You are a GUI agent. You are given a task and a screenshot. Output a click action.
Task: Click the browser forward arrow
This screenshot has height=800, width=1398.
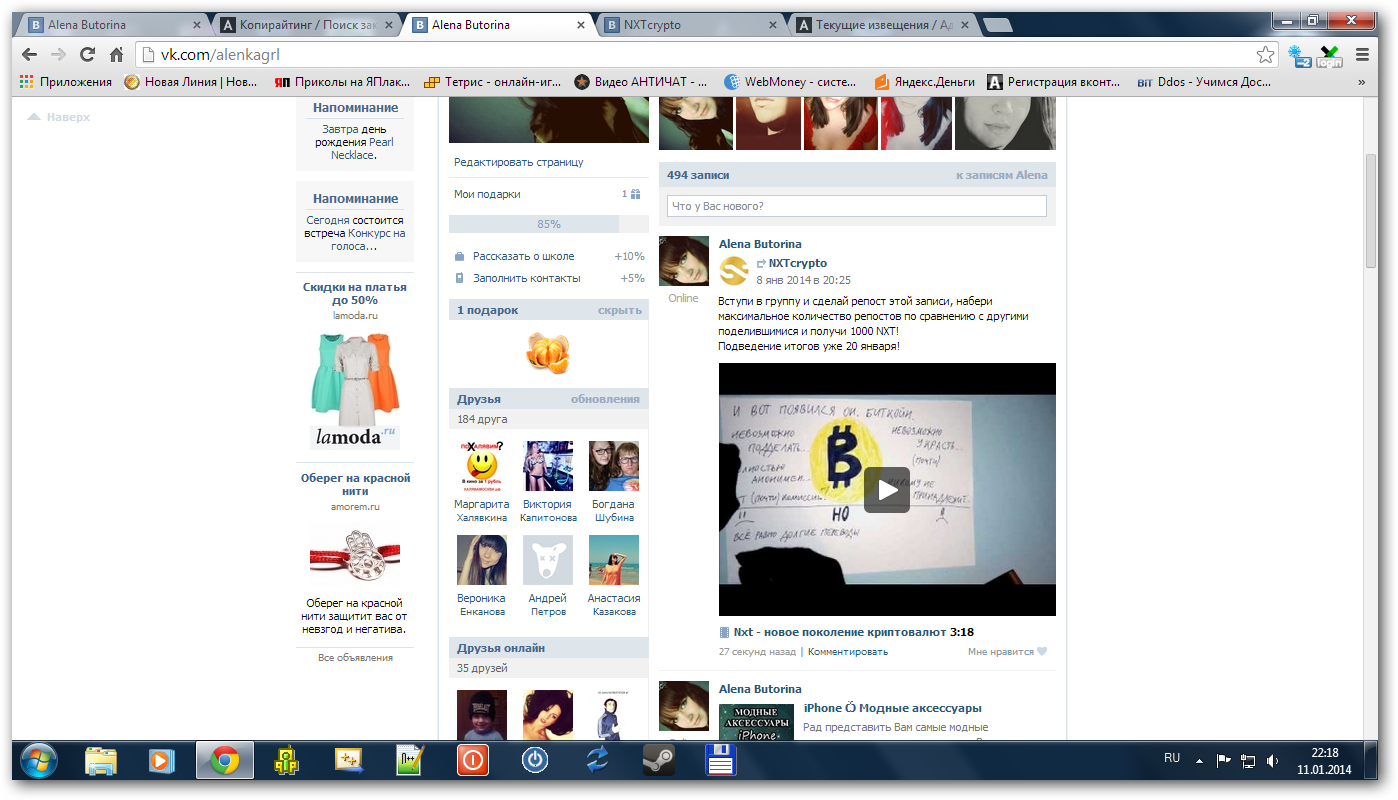pos(59,55)
